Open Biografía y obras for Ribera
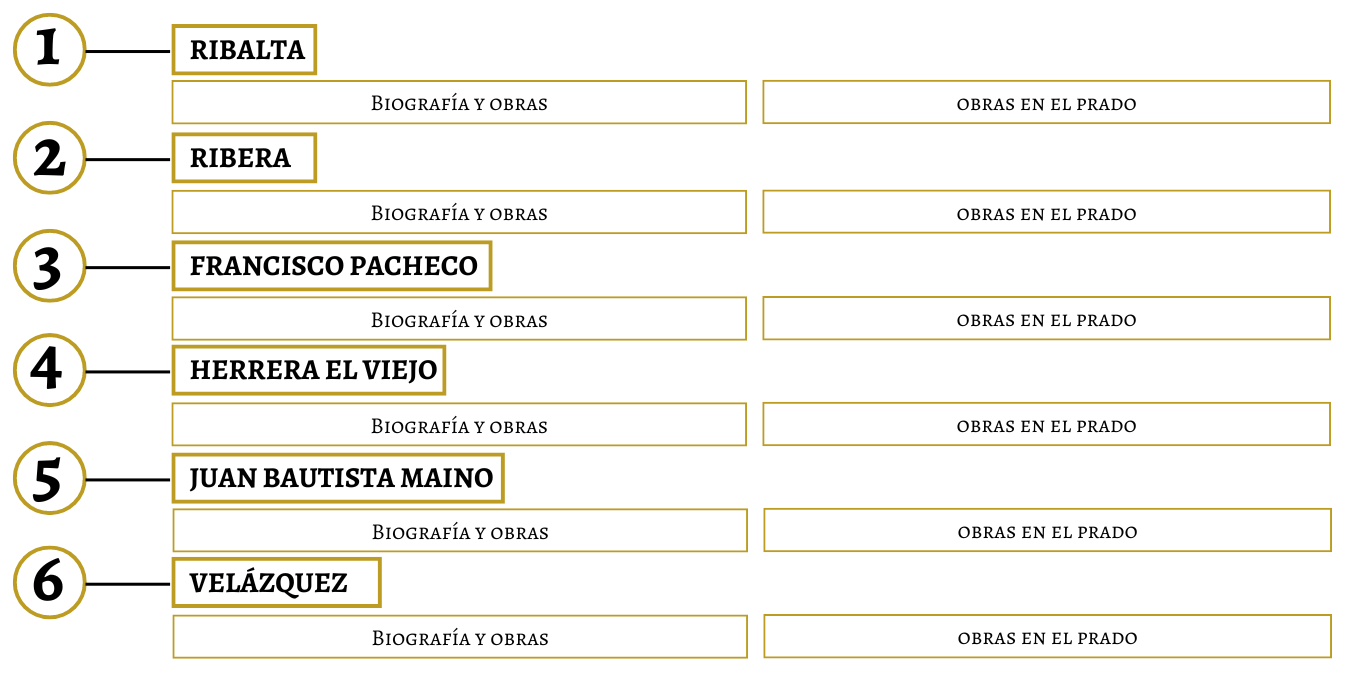 click(459, 212)
